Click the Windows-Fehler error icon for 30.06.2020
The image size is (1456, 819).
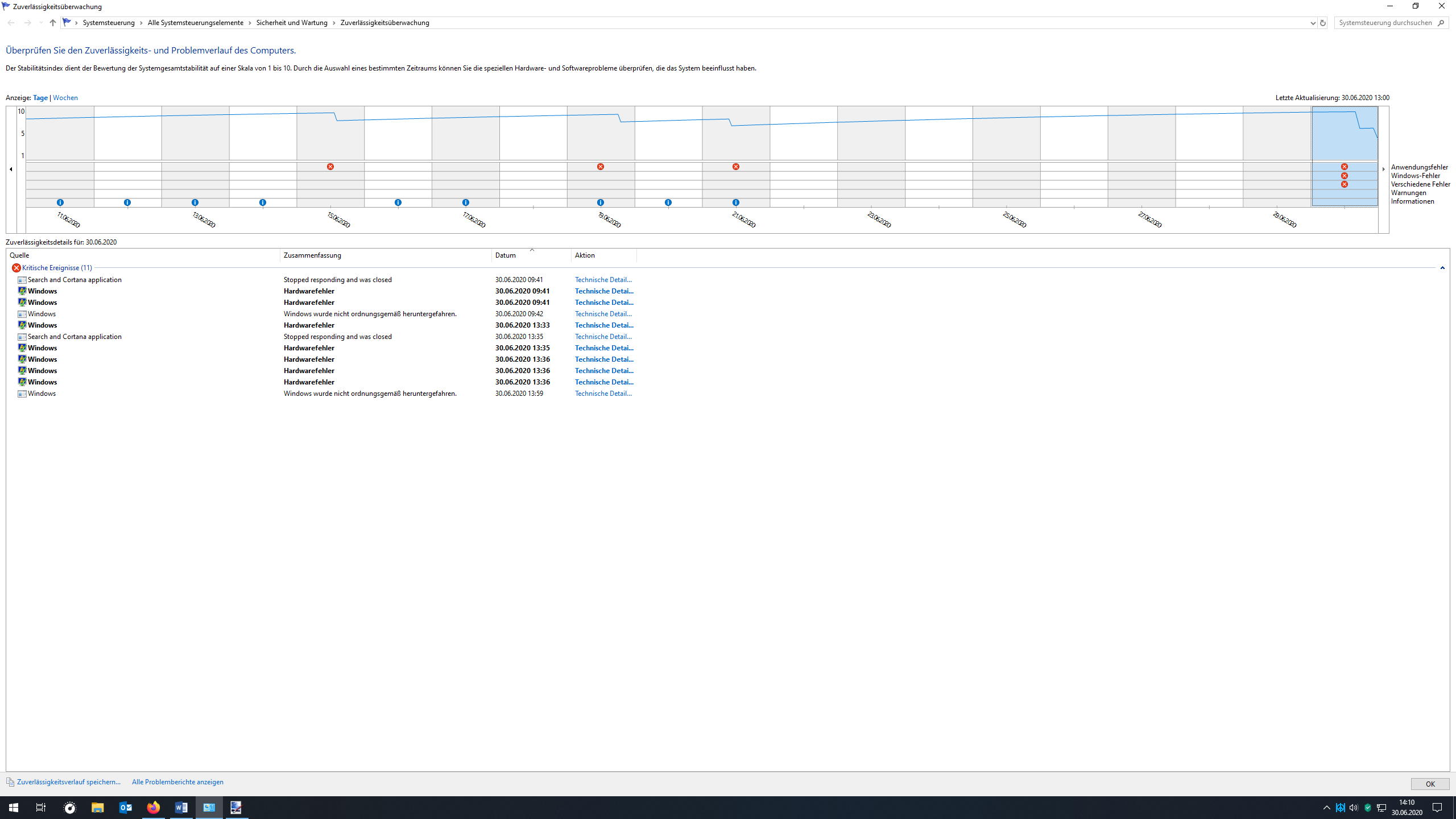[x=1345, y=176]
